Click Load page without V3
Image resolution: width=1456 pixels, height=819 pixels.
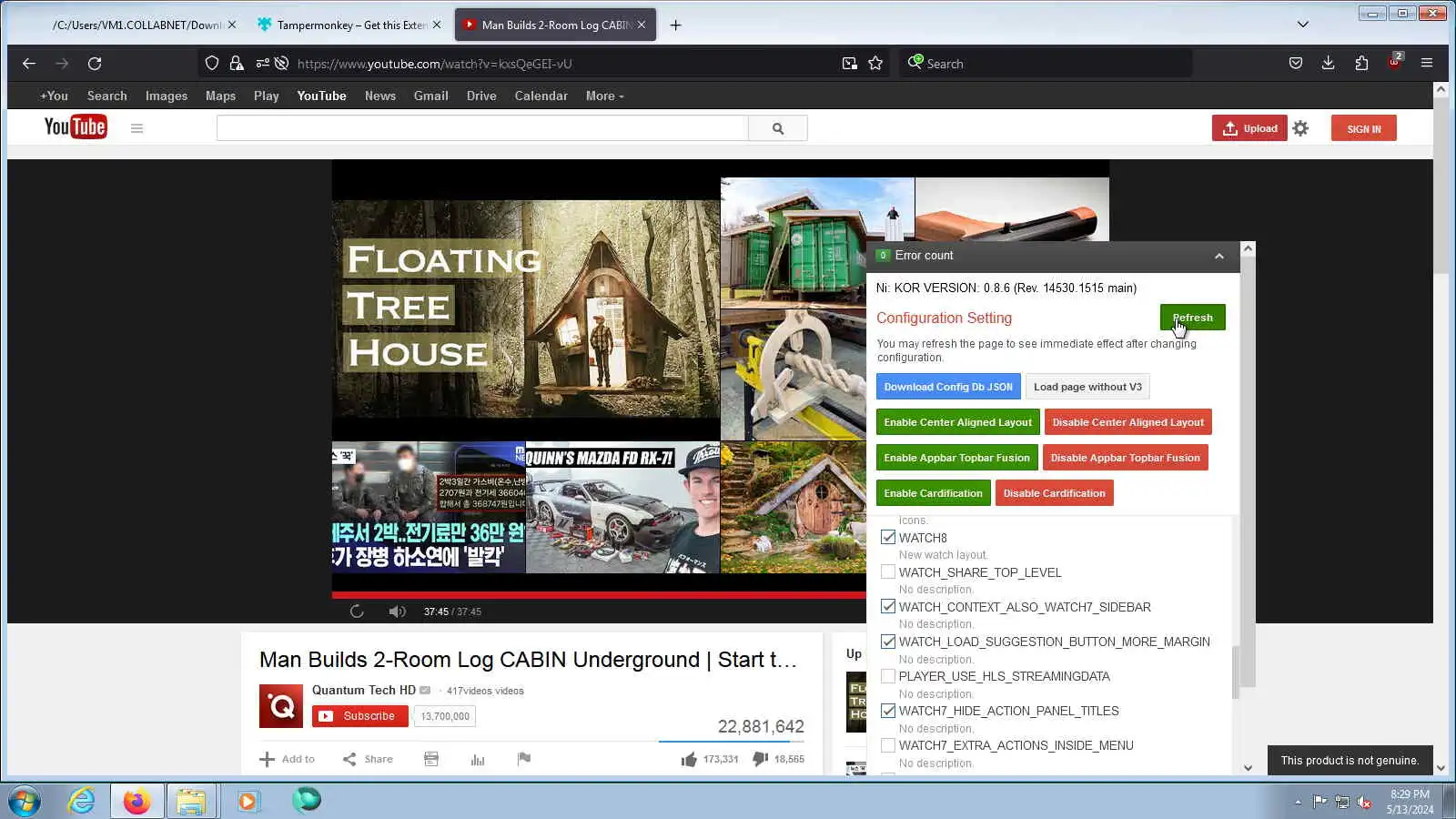click(x=1087, y=387)
